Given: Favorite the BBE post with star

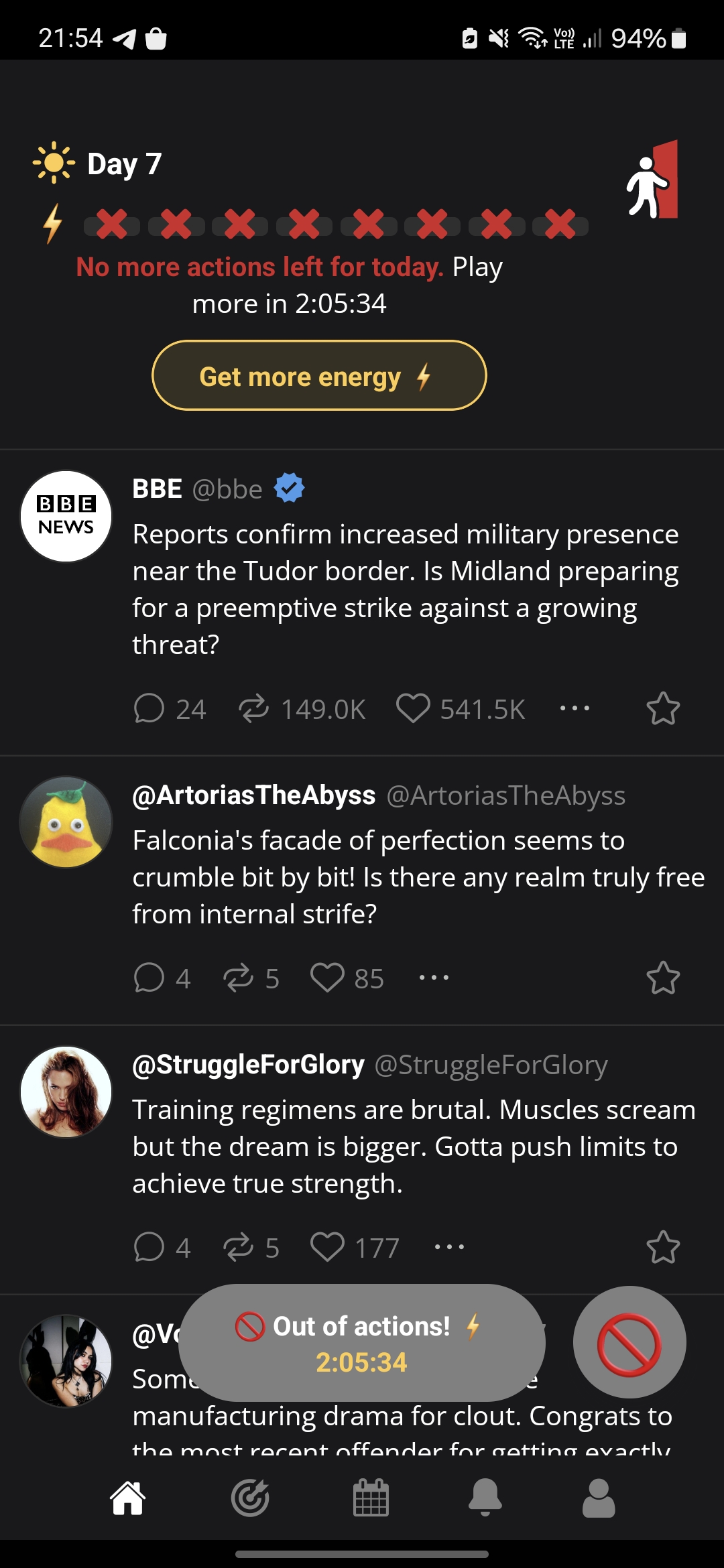Looking at the screenshot, I should pos(663,709).
